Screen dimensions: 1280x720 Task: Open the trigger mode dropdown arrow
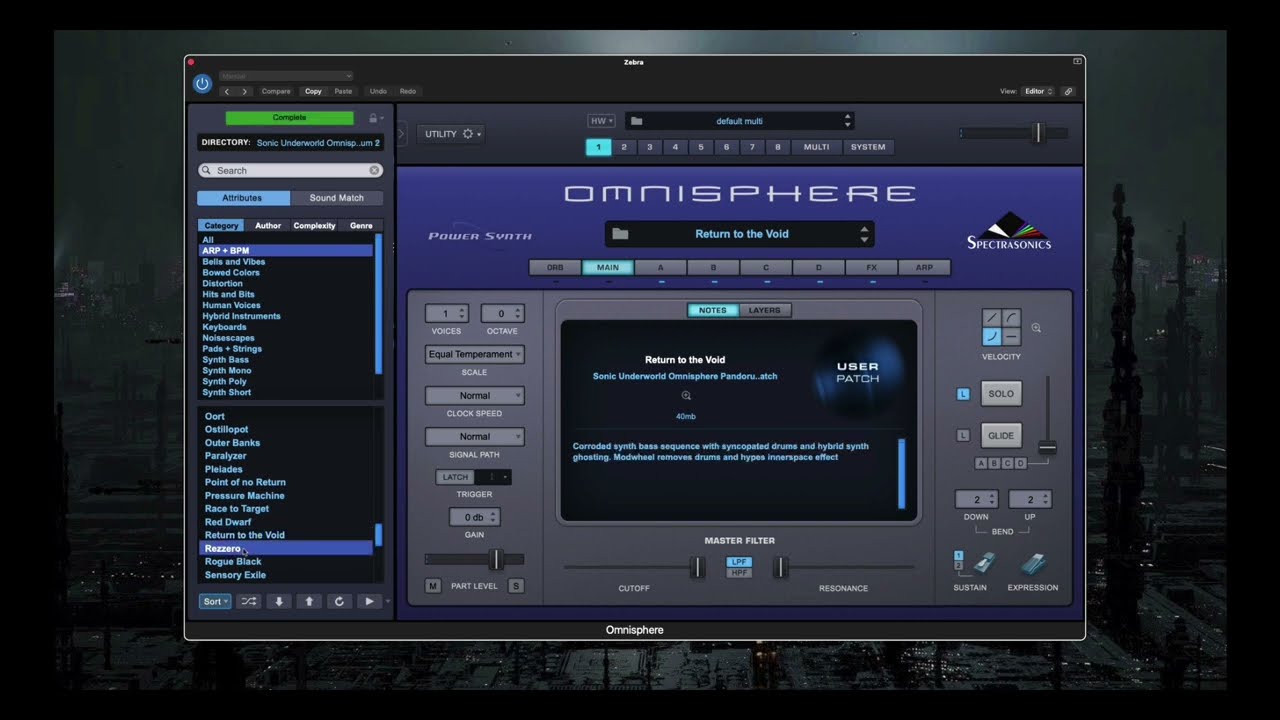[x=505, y=478]
